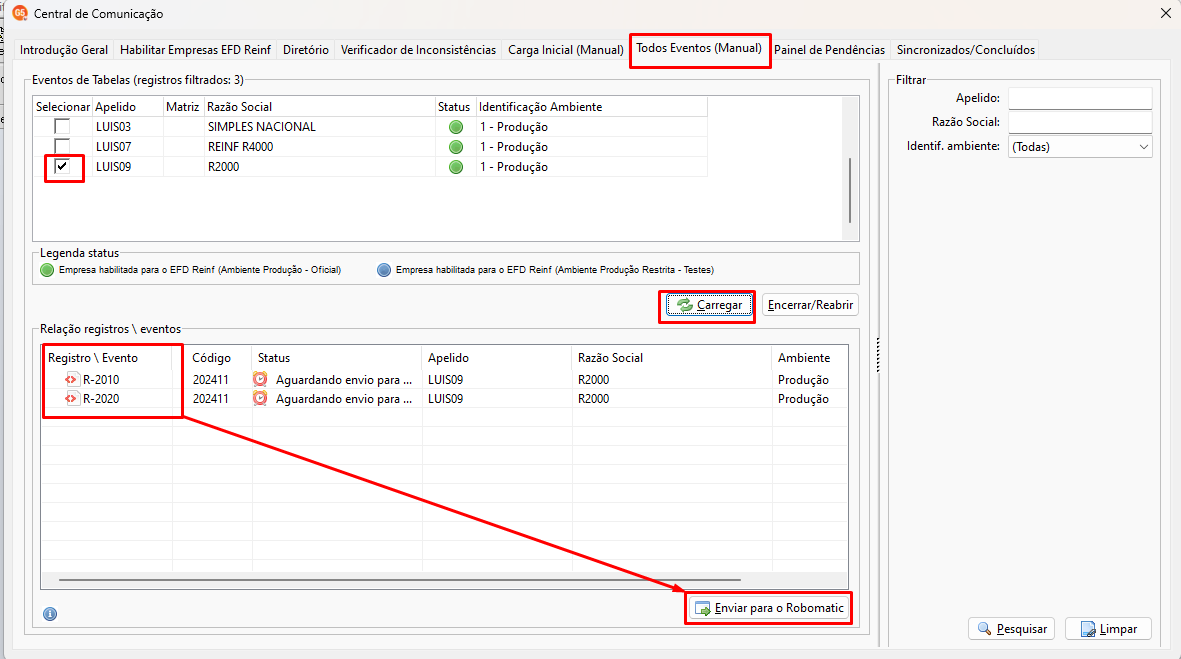Screen dimensions: 1181x659
Task: Select the R-2010 event row
Action: click(444, 380)
